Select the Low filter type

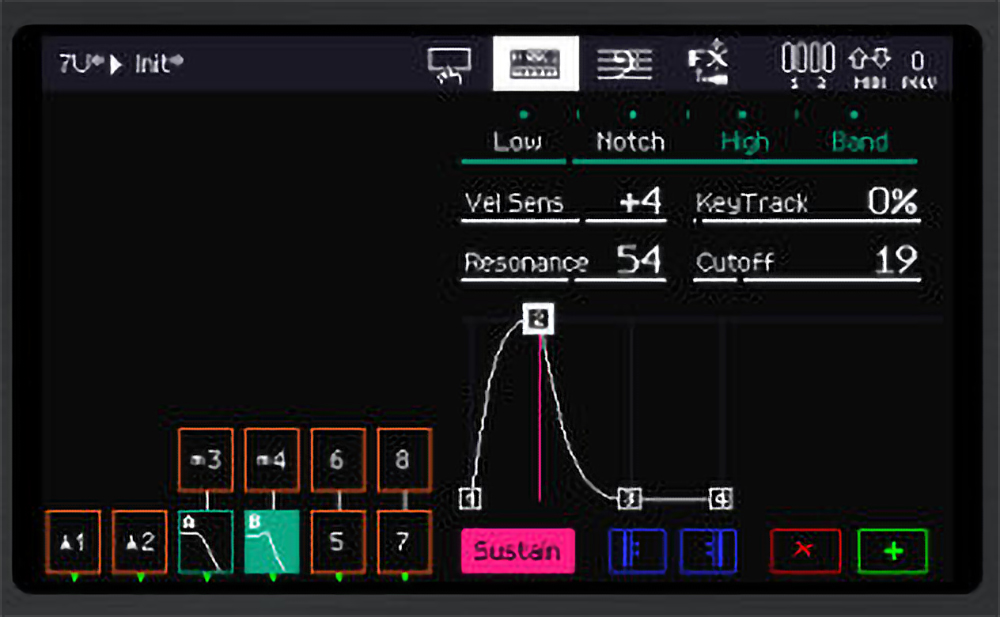click(x=517, y=142)
